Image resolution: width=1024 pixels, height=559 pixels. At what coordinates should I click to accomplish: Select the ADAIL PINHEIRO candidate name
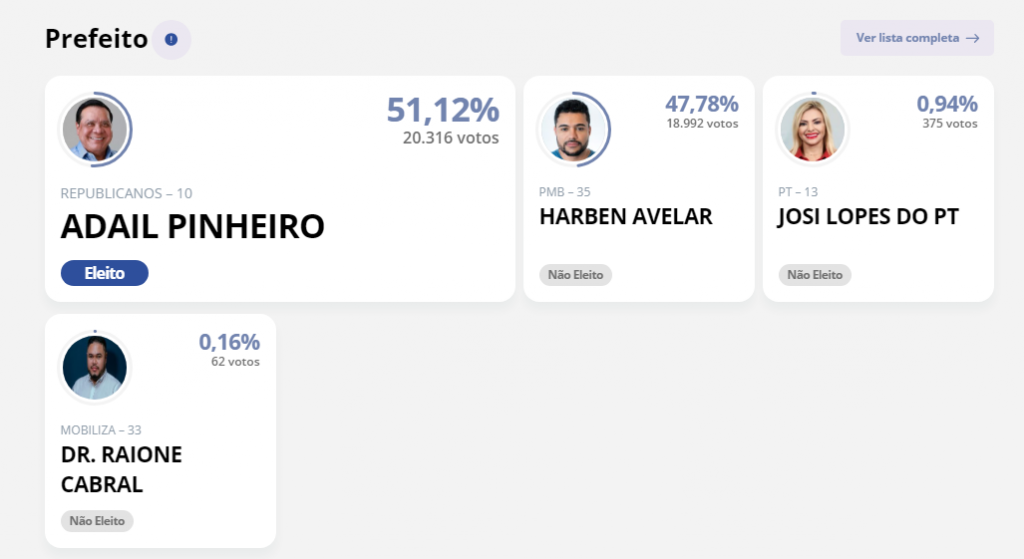[x=193, y=227]
